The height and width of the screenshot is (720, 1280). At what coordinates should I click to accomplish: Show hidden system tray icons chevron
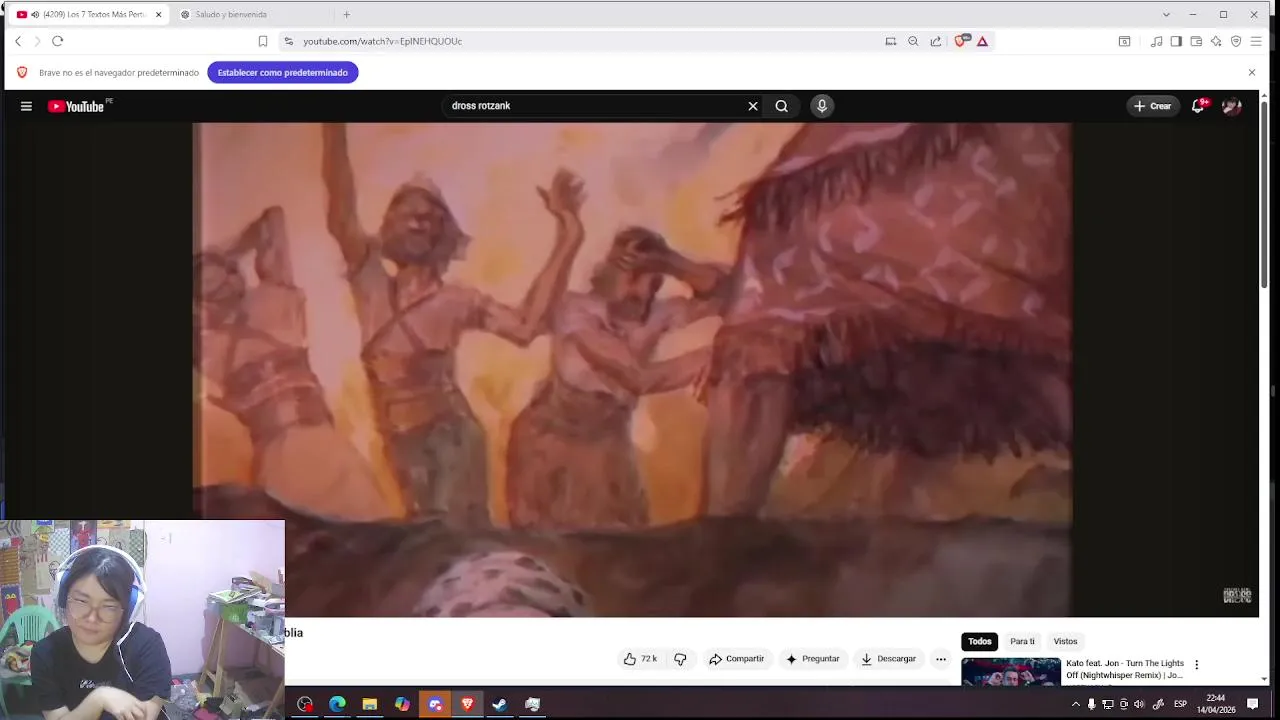[x=1076, y=704]
